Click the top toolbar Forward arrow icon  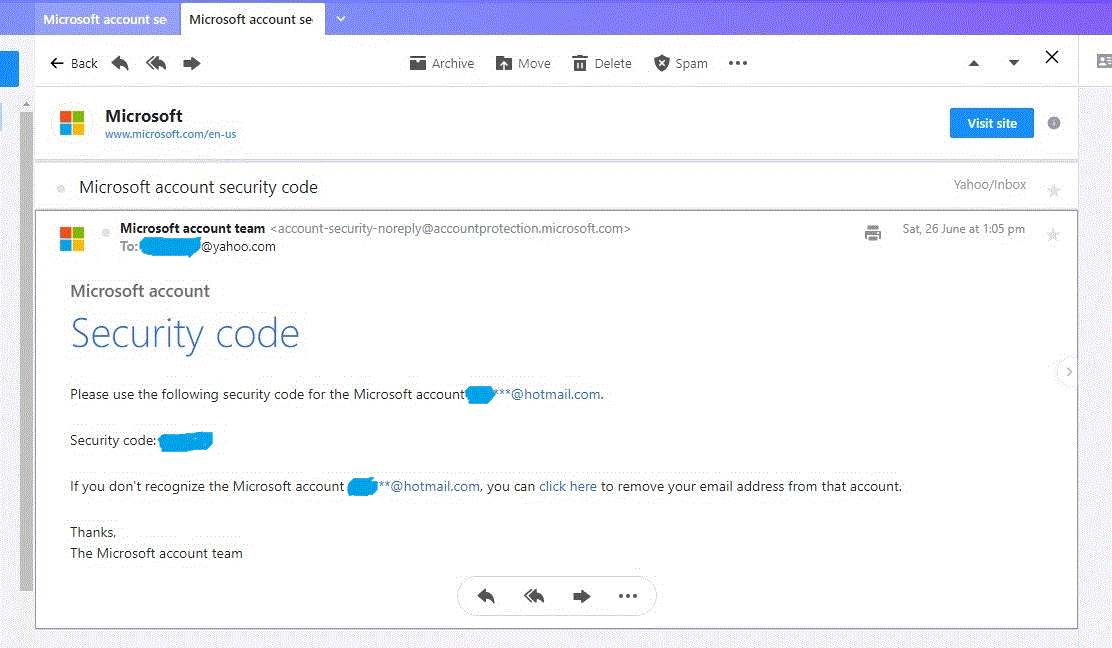coord(191,63)
